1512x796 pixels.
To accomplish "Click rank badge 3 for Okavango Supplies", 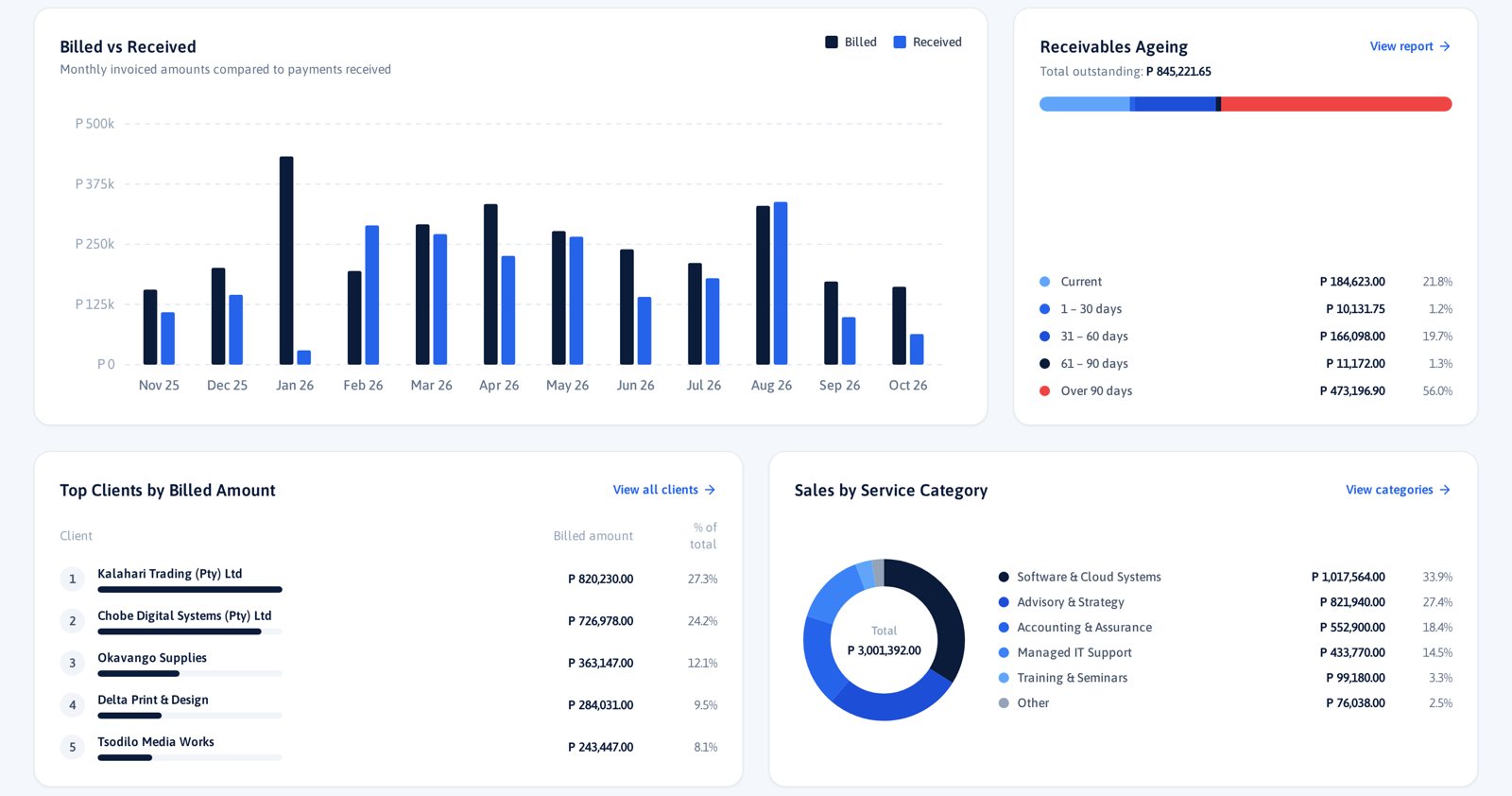I will [72, 663].
